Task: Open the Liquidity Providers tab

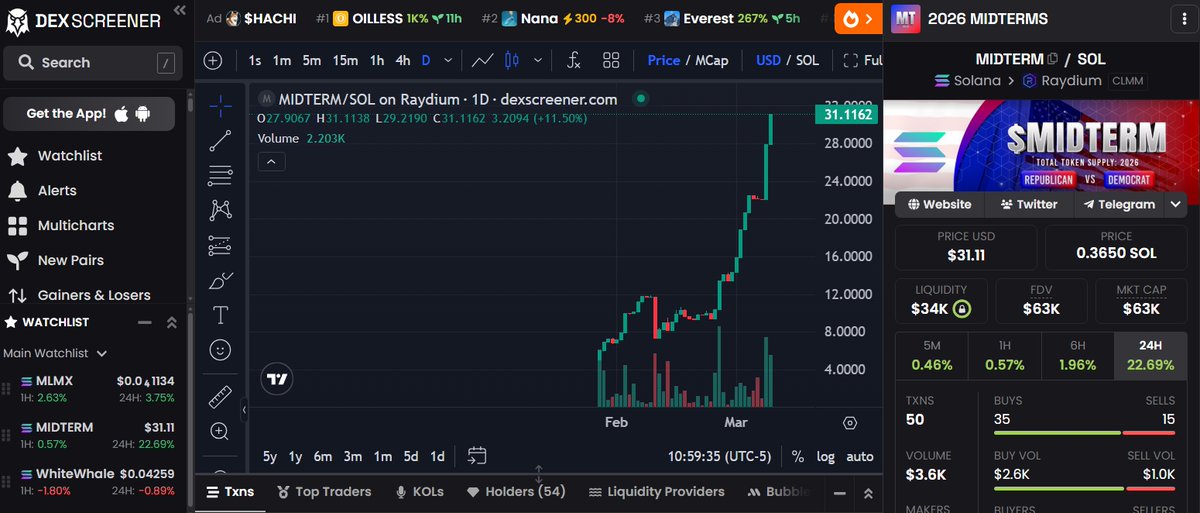Action: pyautogui.click(x=656, y=491)
